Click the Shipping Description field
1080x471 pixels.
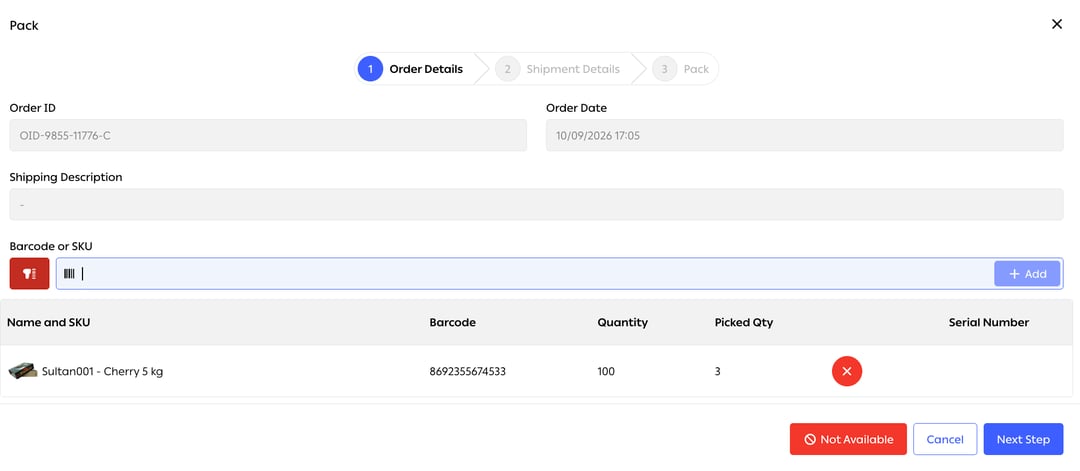[537, 205]
